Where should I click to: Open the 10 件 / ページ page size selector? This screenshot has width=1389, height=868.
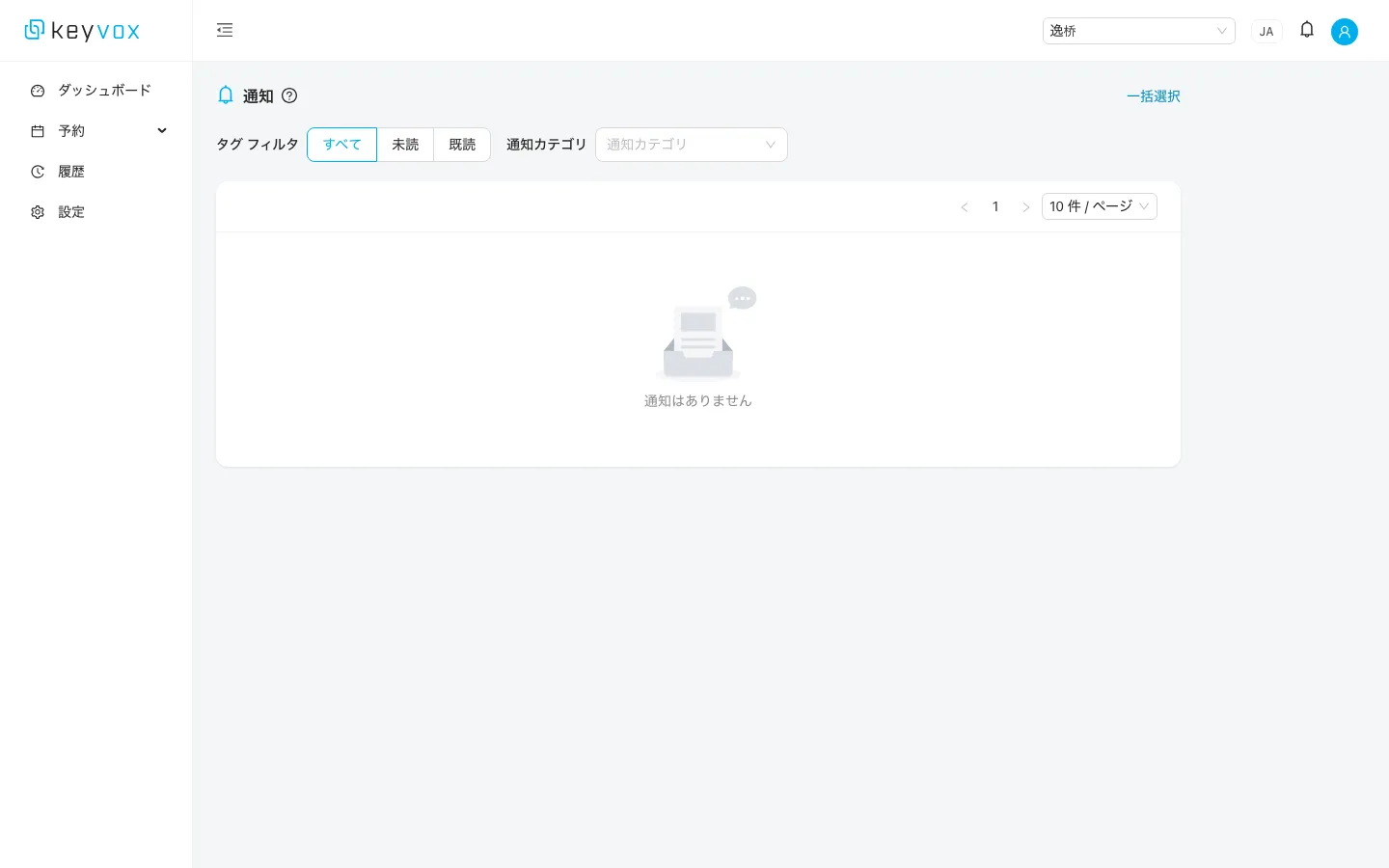[1100, 205]
